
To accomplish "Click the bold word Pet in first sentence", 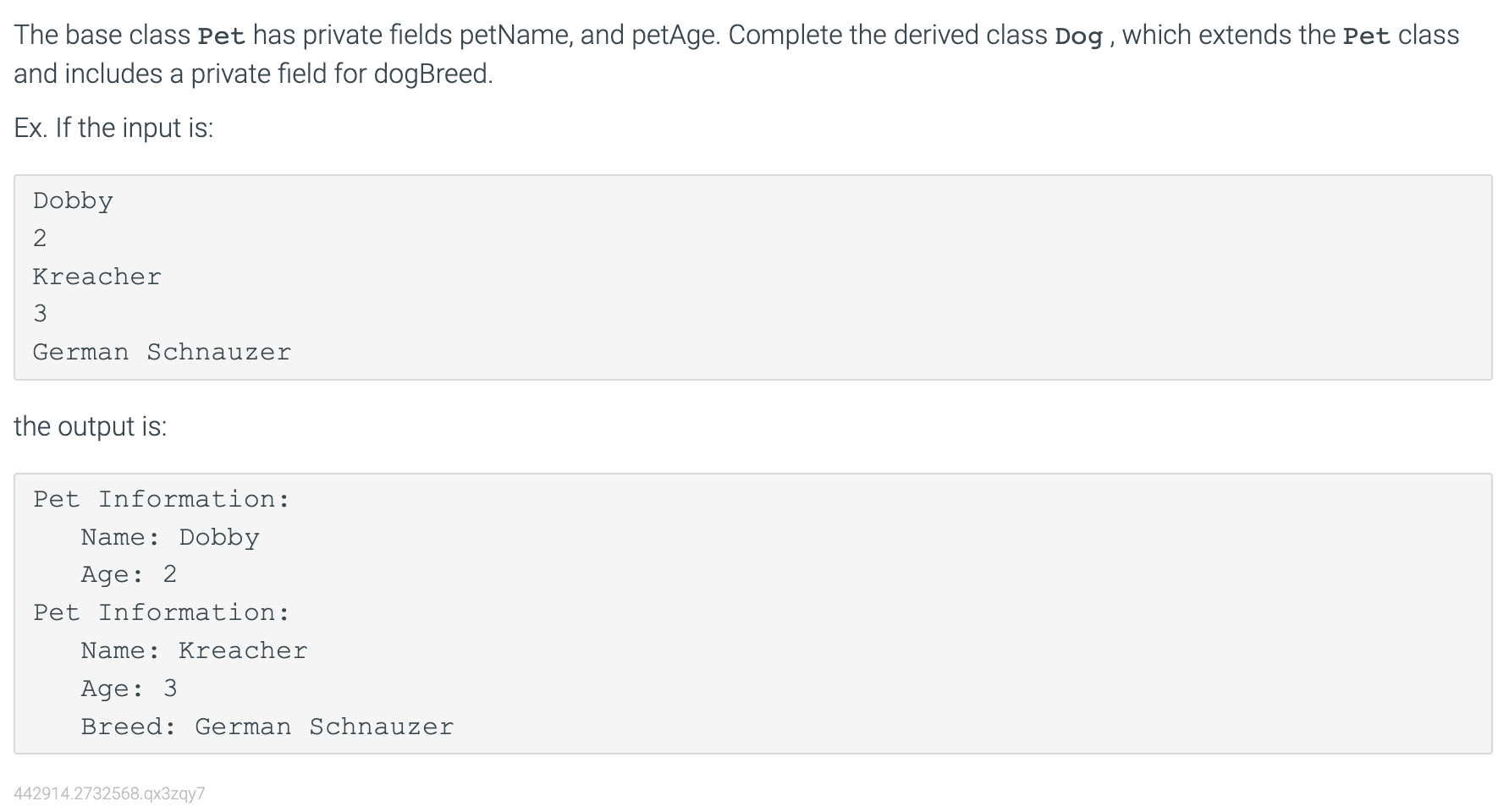I will click(221, 36).
